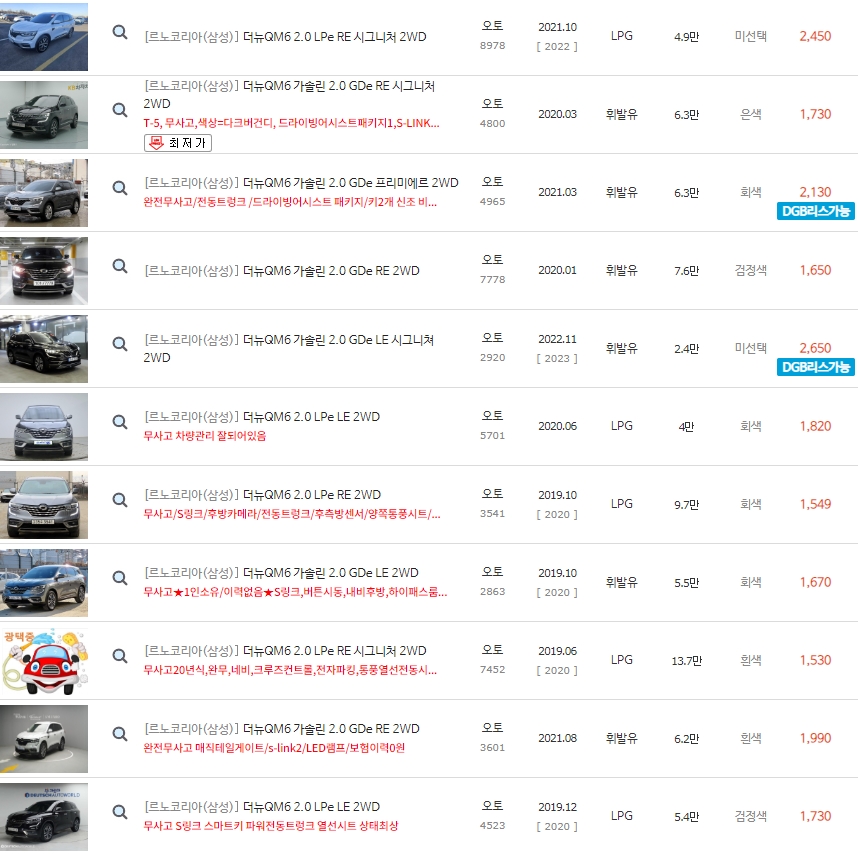Viewport: 858px width, 854px height.
Task: Click price 2,450
Action: tap(815, 36)
